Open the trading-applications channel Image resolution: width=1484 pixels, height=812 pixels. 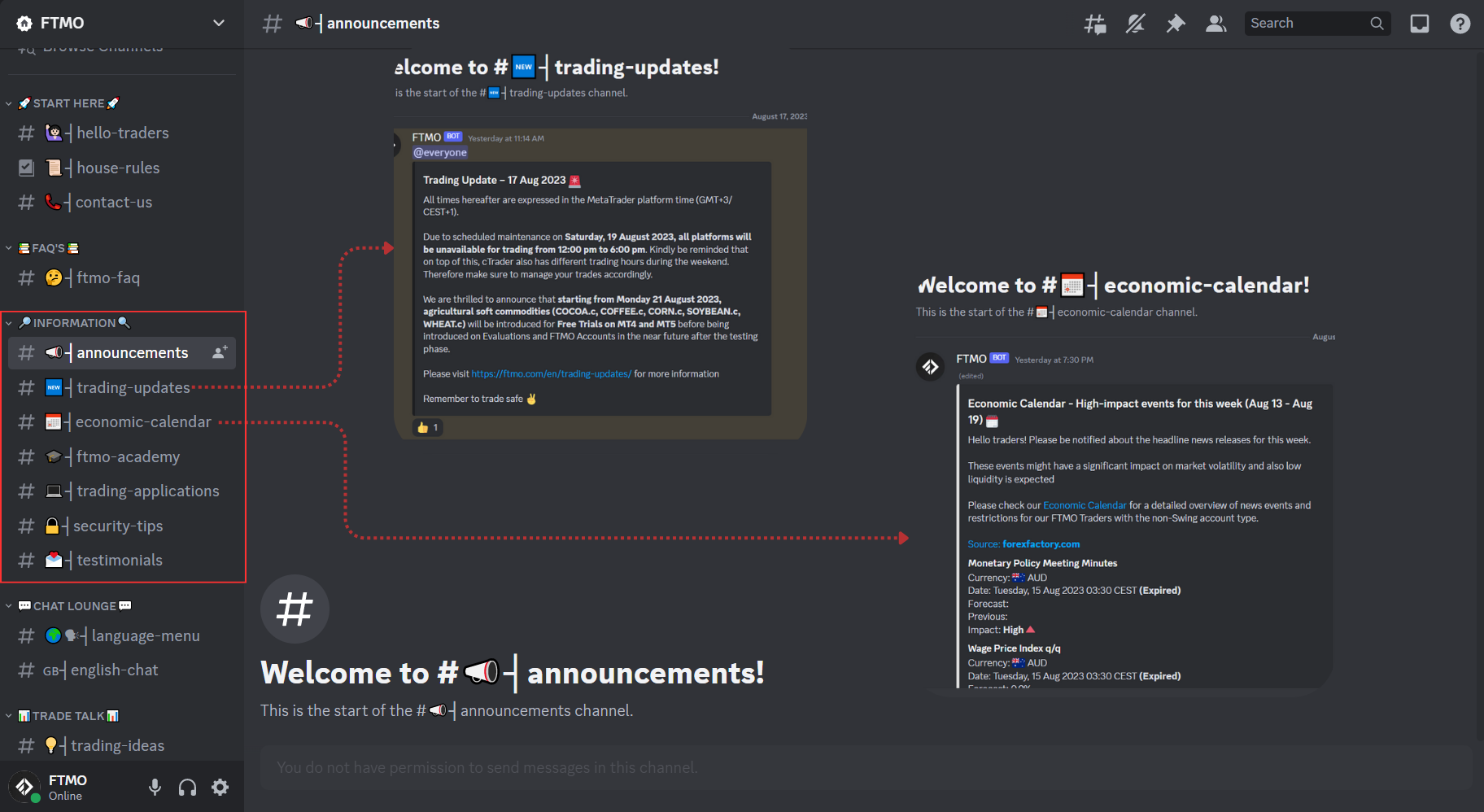pyautogui.click(x=122, y=491)
